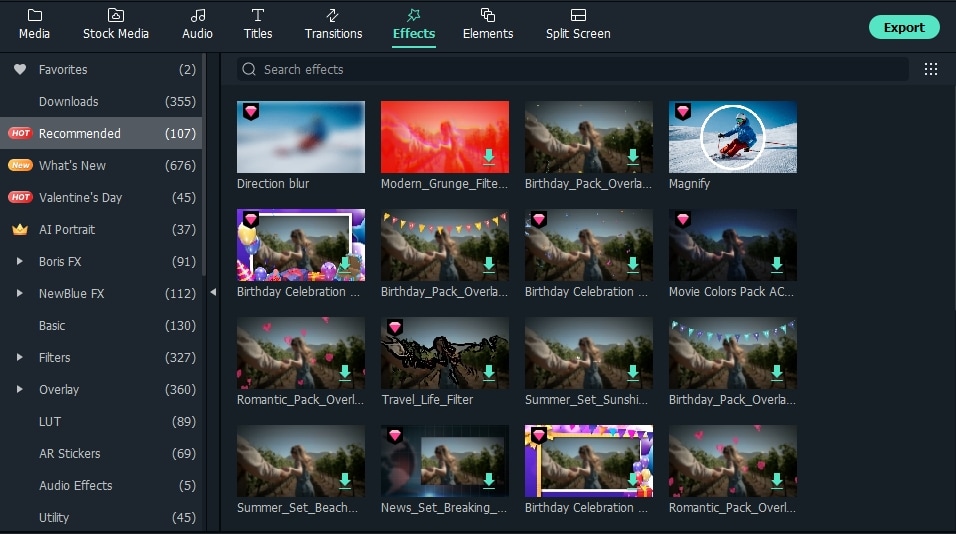Select the Summer_Set_Beach effect thumbnail
The image size is (956, 534).
(301, 461)
